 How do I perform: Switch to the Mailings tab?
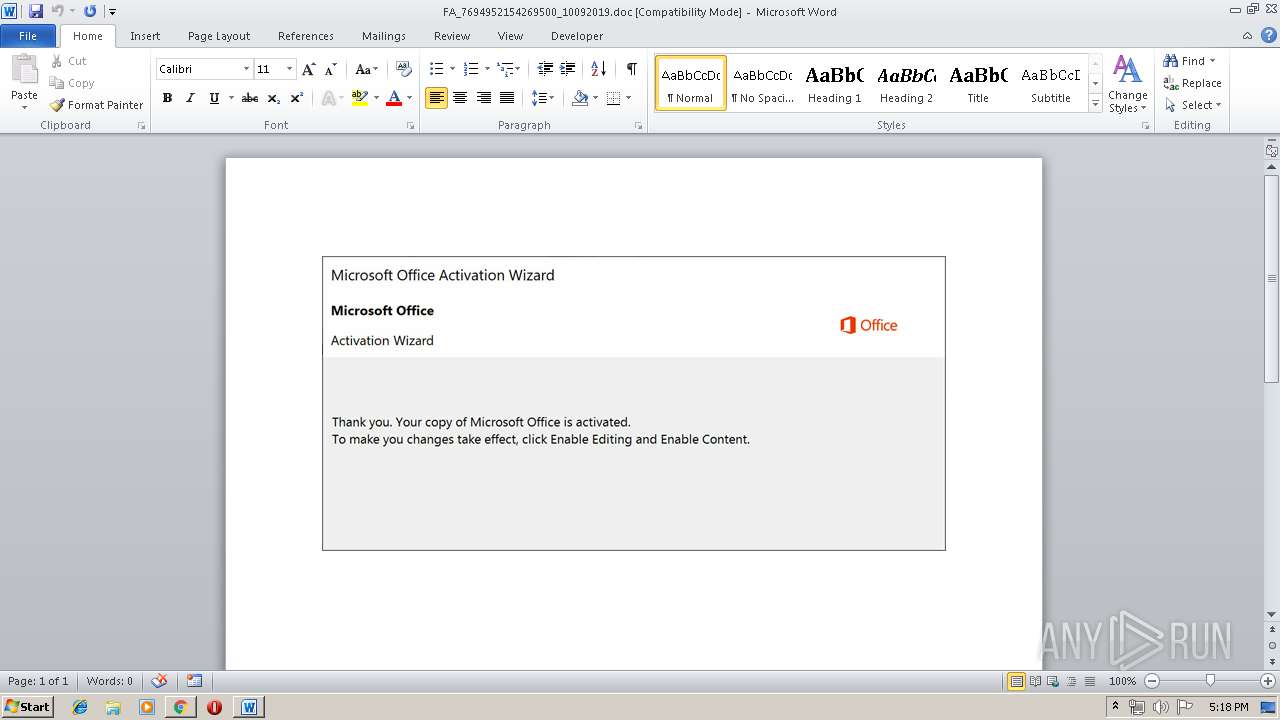click(x=384, y=36)
